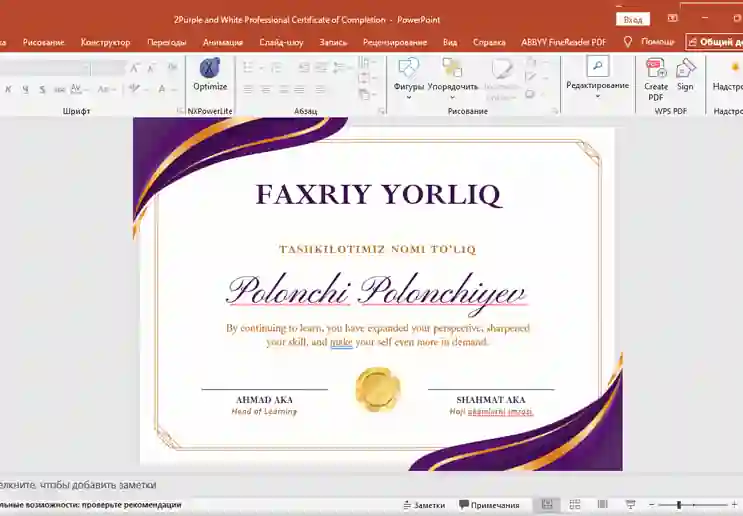
Task: Open the Рисование tab
Action: (x=43, y=42)
